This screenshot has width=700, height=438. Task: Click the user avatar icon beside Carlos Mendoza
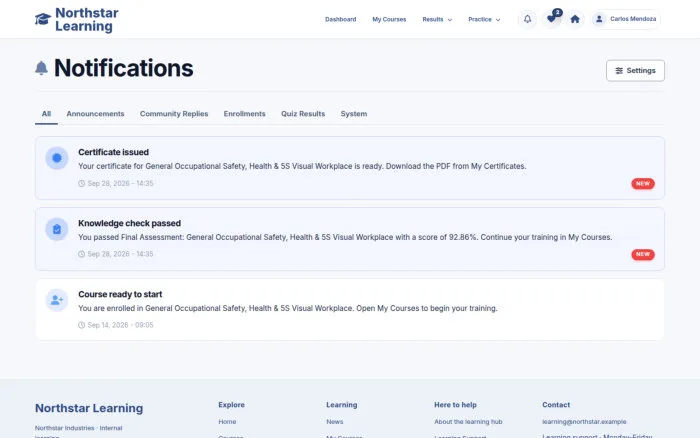[x=599, y=19]
